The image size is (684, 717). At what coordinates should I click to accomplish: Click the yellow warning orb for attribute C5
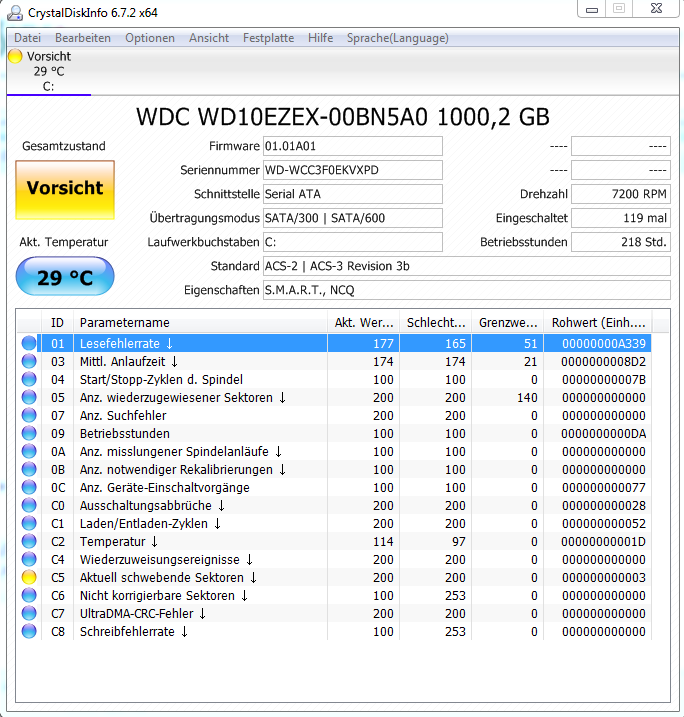click(x=29, y=577)
